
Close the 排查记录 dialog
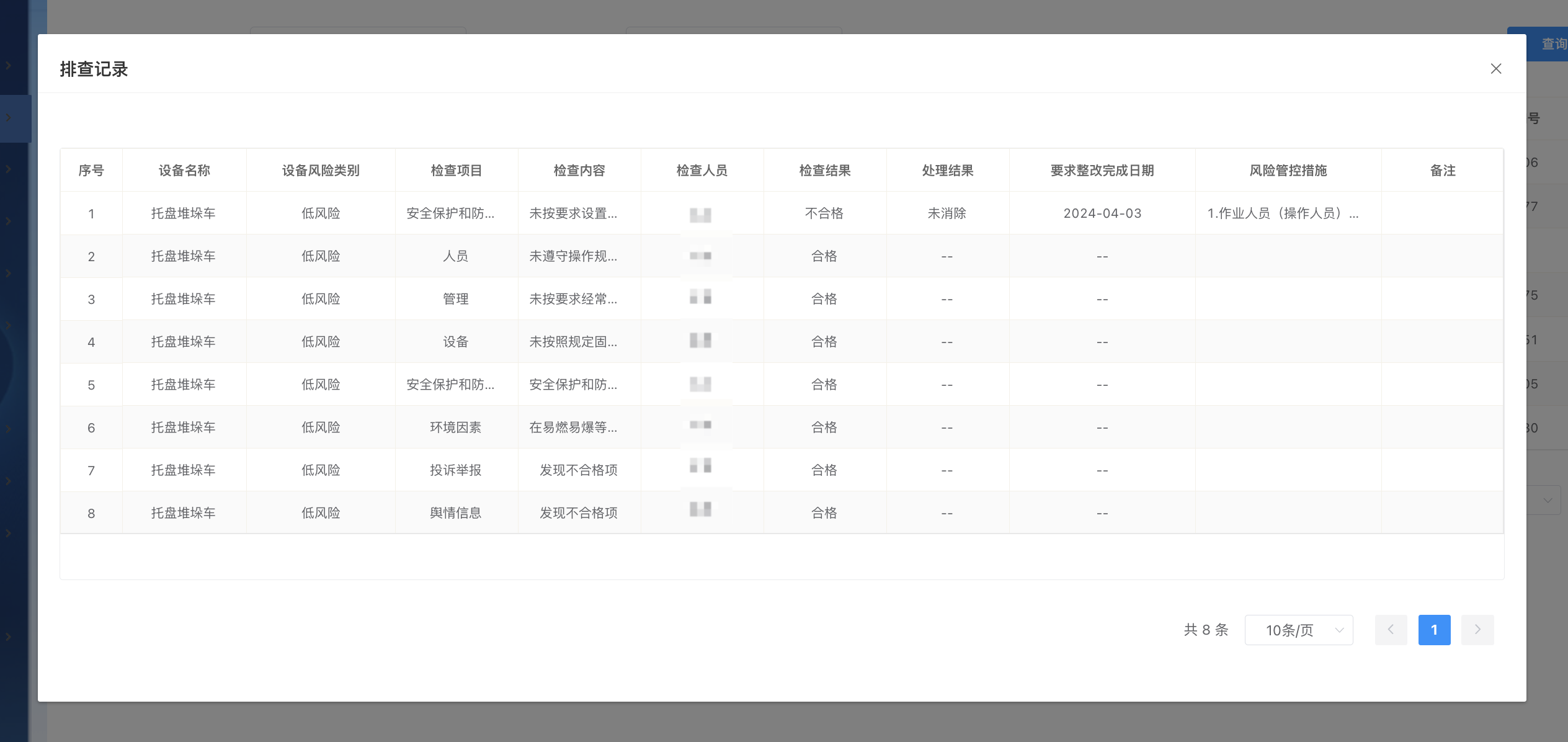(x=1495, y=69)
